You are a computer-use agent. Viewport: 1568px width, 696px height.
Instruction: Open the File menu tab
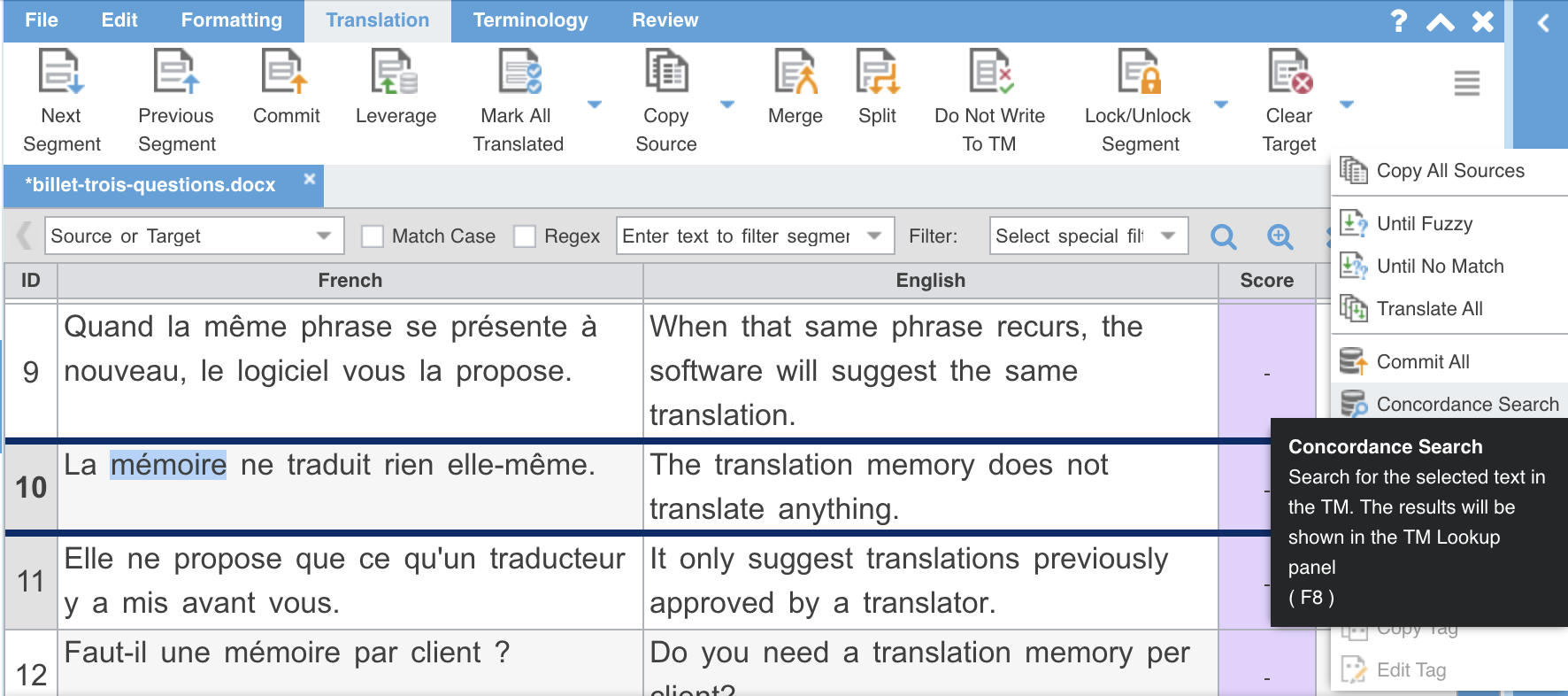[42, 20]
